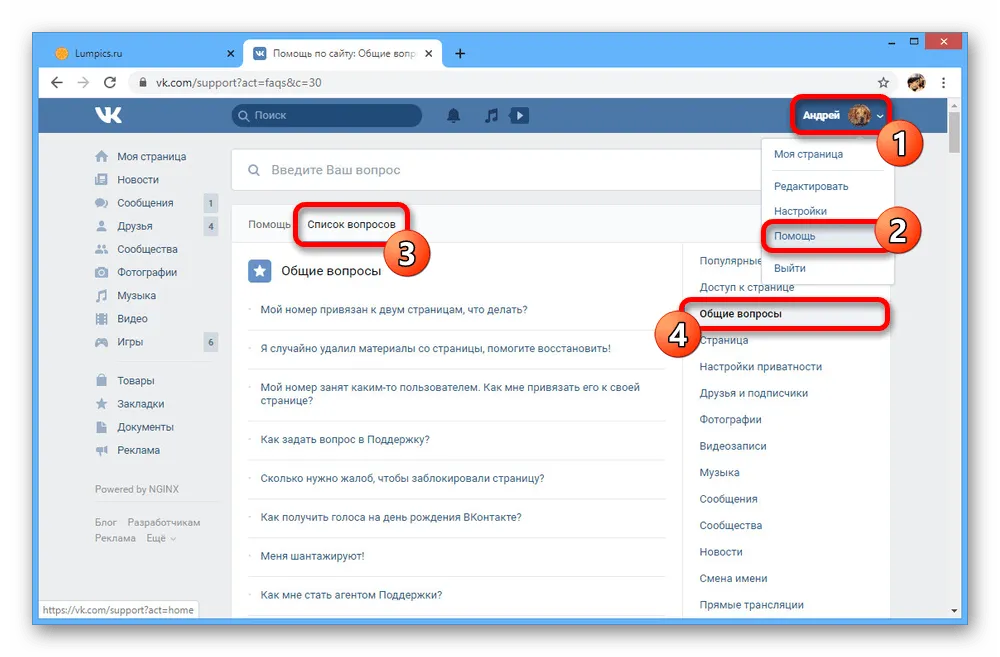Select Смена имени category
Image resolution: width=1000 pixels, height=657 pixels.
point(733,579)
